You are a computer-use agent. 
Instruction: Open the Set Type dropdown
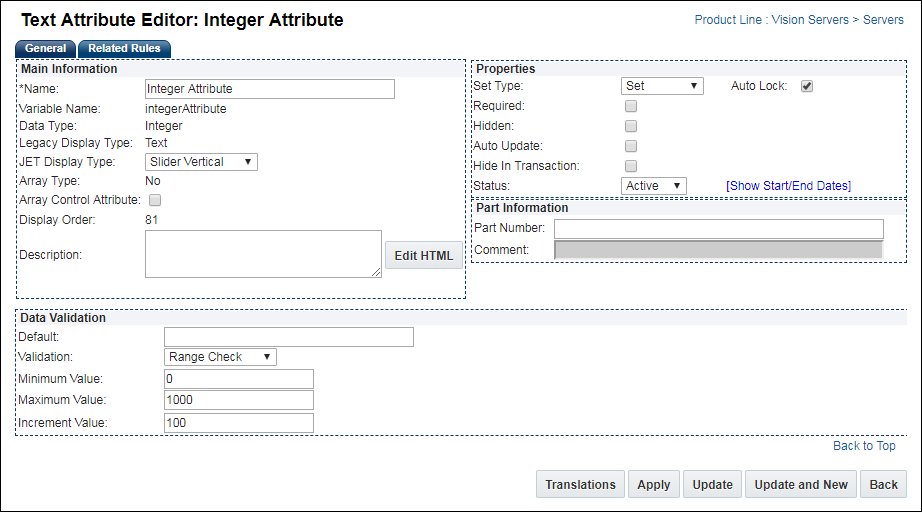tap(662, 86)
